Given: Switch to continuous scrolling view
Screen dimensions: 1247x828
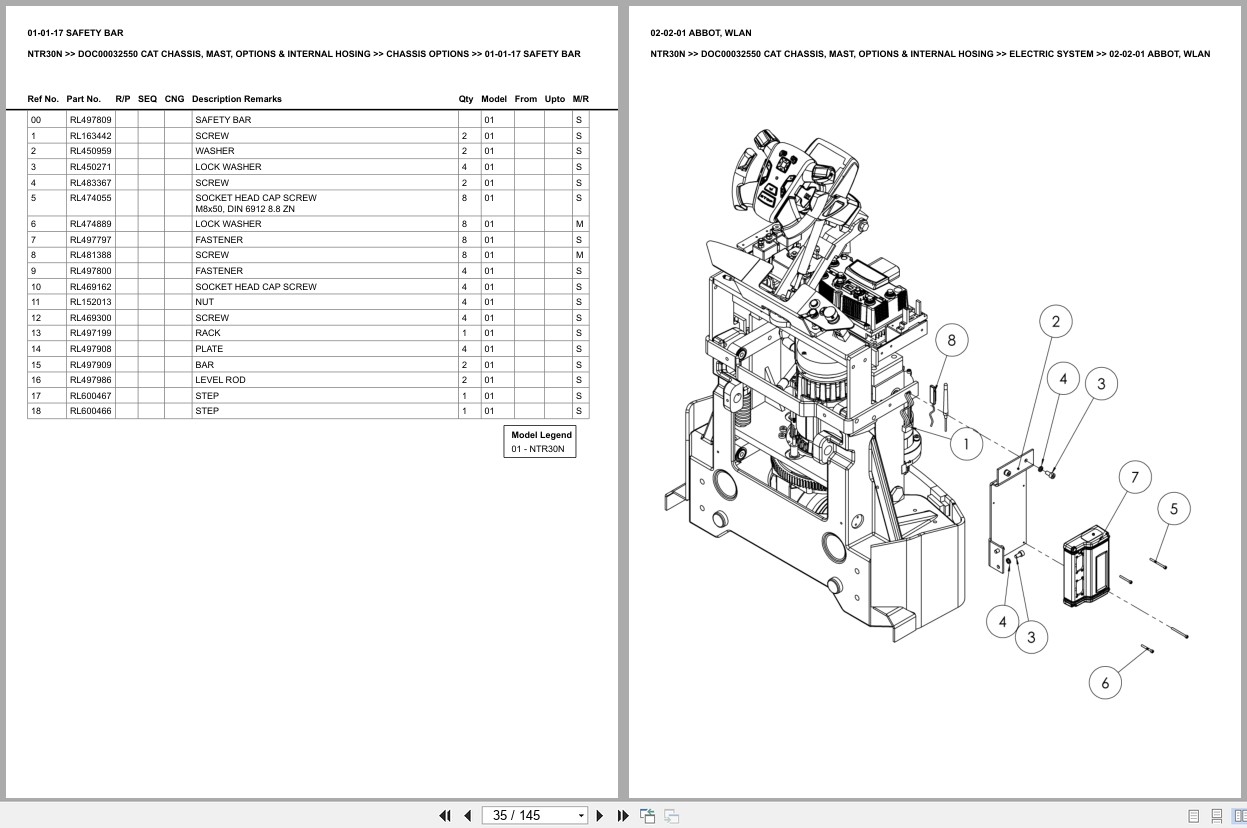Looking at the screenshot, I should point(1217,816).
